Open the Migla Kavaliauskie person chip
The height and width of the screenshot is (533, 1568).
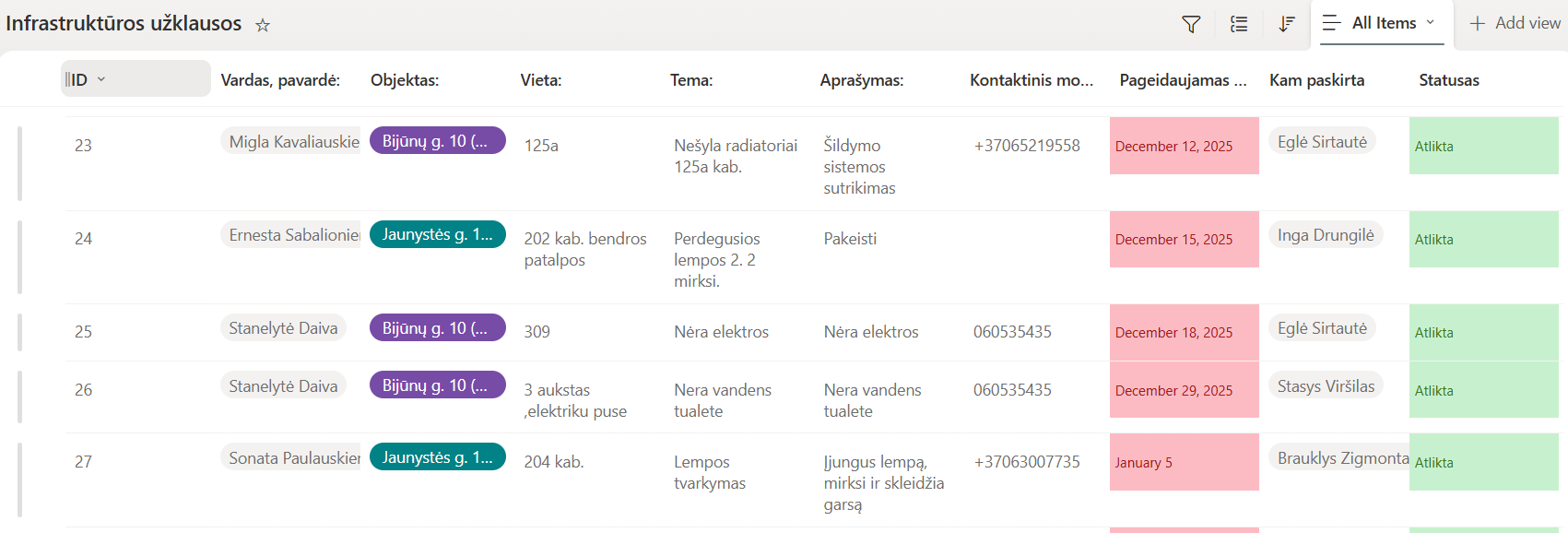(290, 141)
